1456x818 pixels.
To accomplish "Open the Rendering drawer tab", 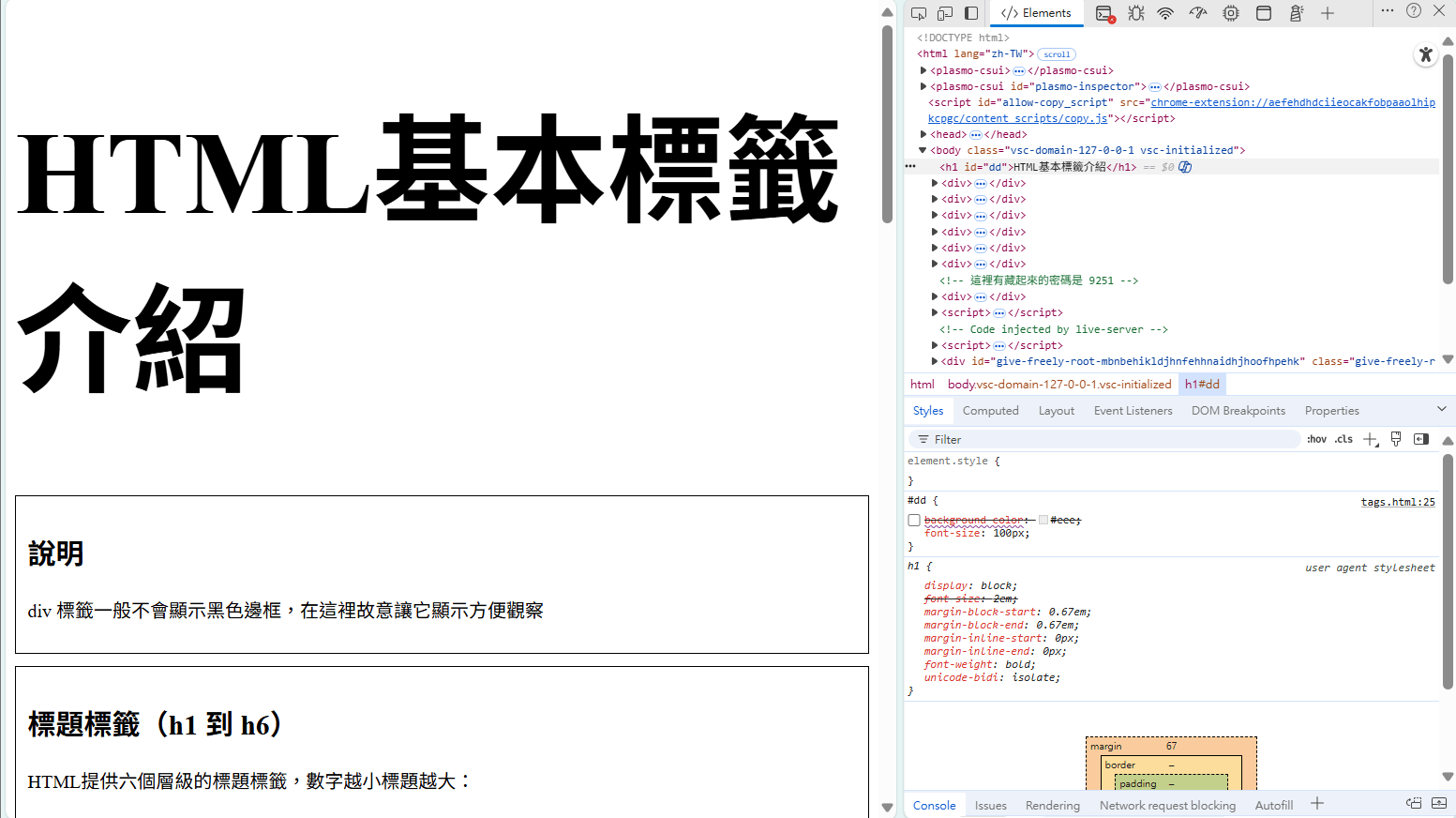I will [1053, 805].
